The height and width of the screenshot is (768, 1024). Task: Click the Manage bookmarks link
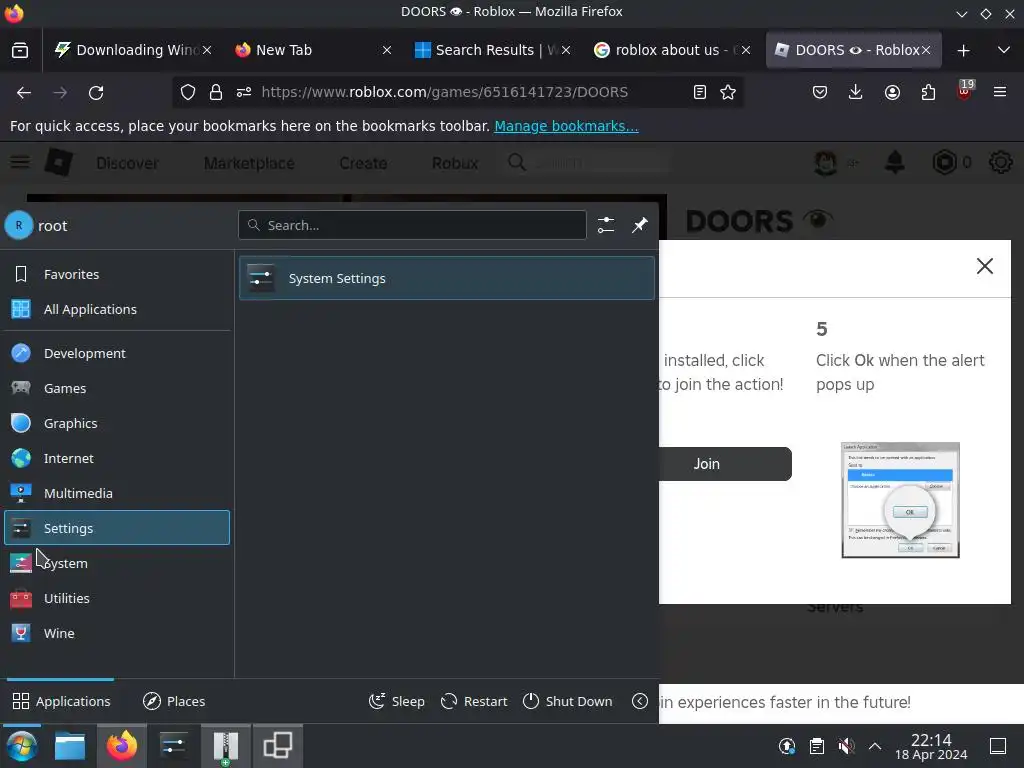[566, 126]
